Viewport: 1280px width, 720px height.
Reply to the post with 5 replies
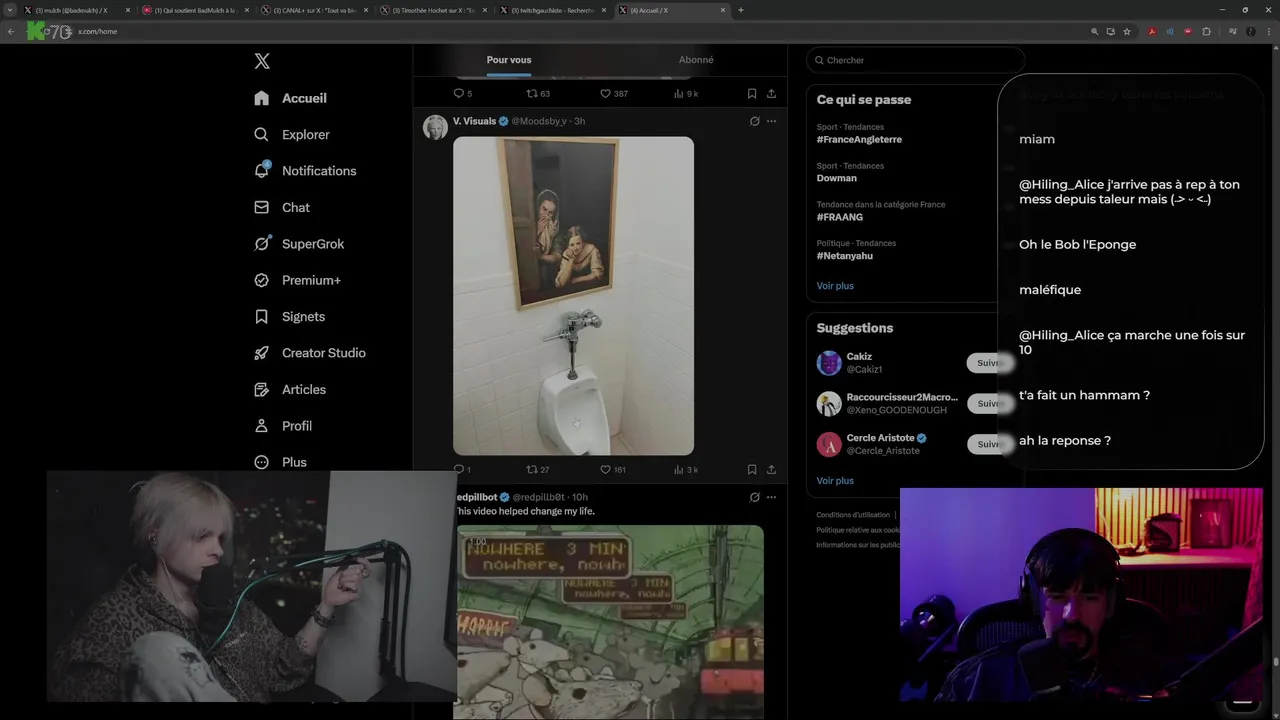point(463,93)
